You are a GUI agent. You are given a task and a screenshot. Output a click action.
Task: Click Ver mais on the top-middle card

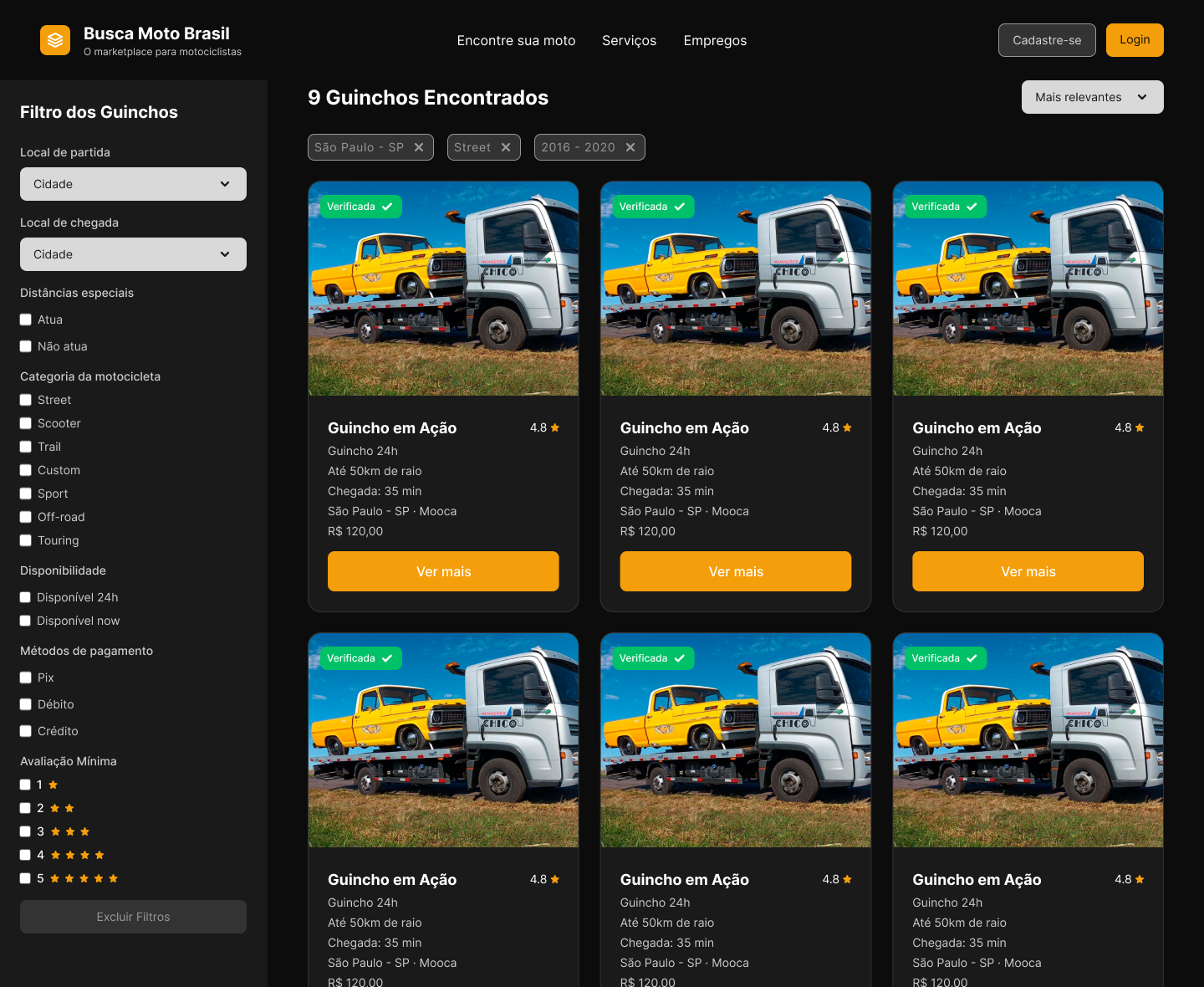pos(736,571)
